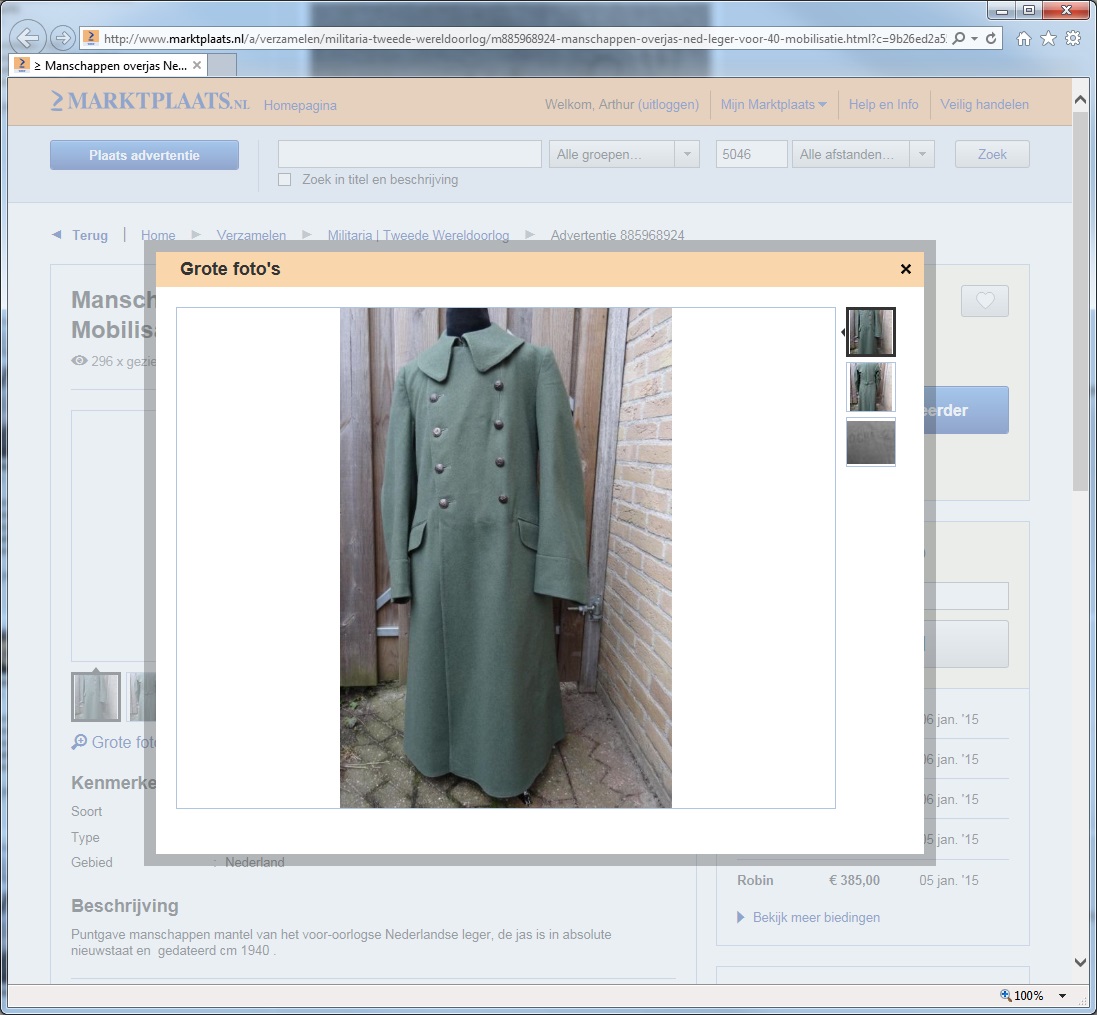Image resolution: width=1097 pixels, height=1015 pixels.
Task: Refresh the page with the reload icon
Action: click(991, 38)
